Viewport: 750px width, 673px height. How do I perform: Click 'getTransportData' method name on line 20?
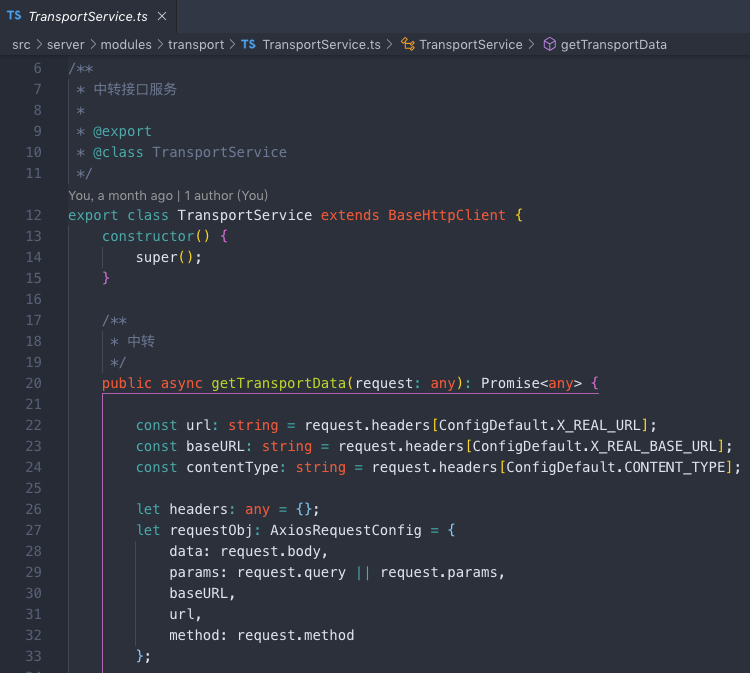[x=278, y=383]
